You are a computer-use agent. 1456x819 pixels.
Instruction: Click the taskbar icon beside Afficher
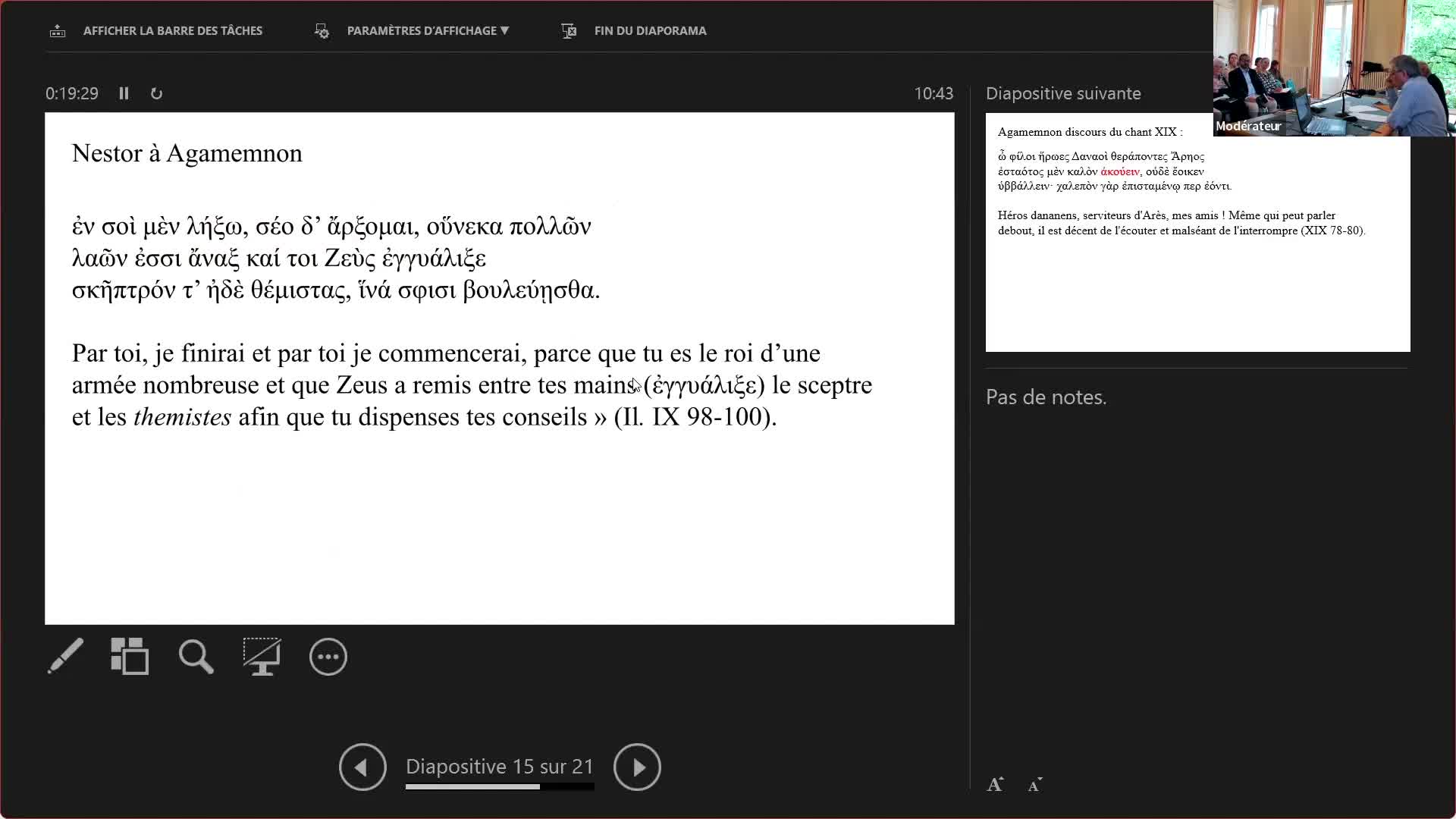click(58, 31)
